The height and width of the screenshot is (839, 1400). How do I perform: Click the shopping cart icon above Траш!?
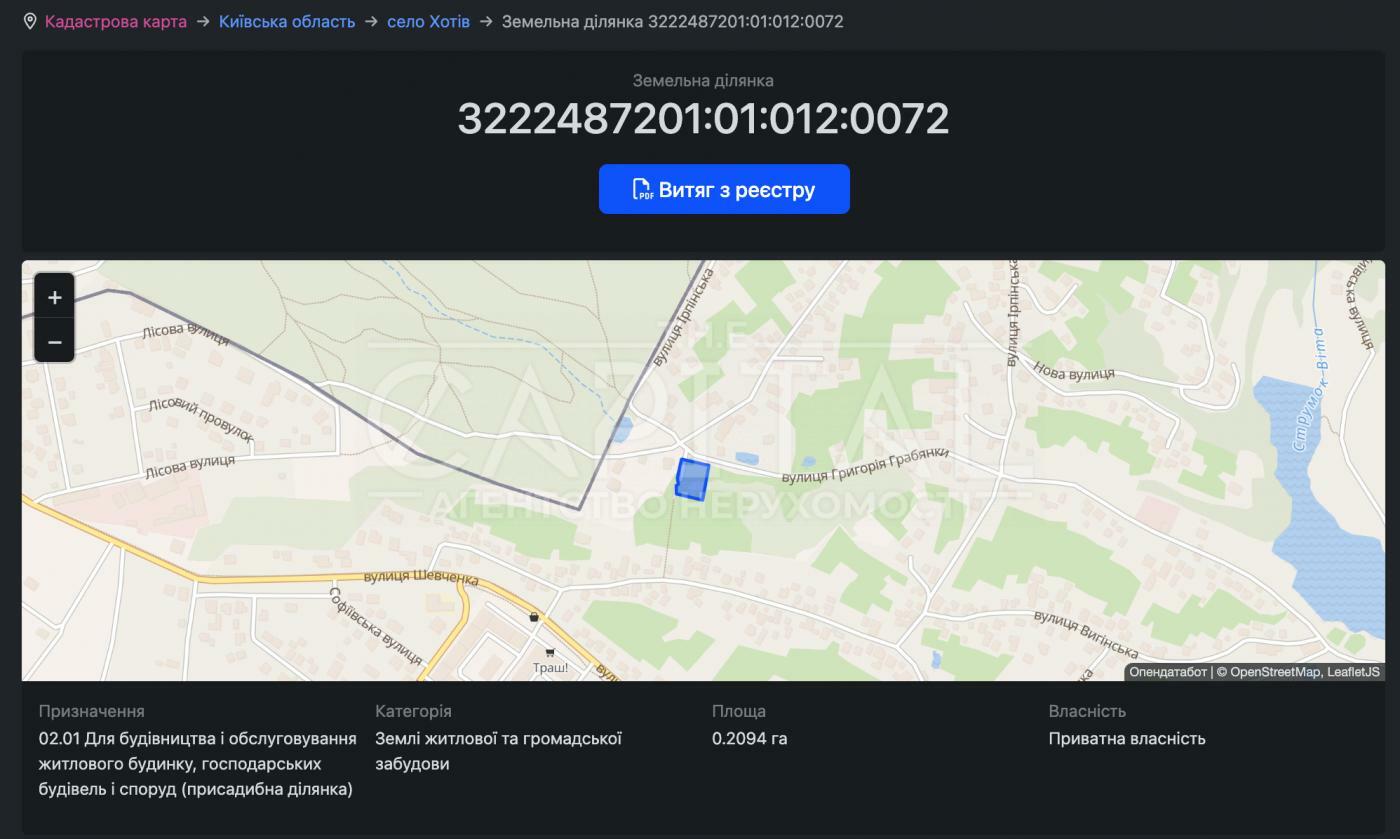[550, 653]
